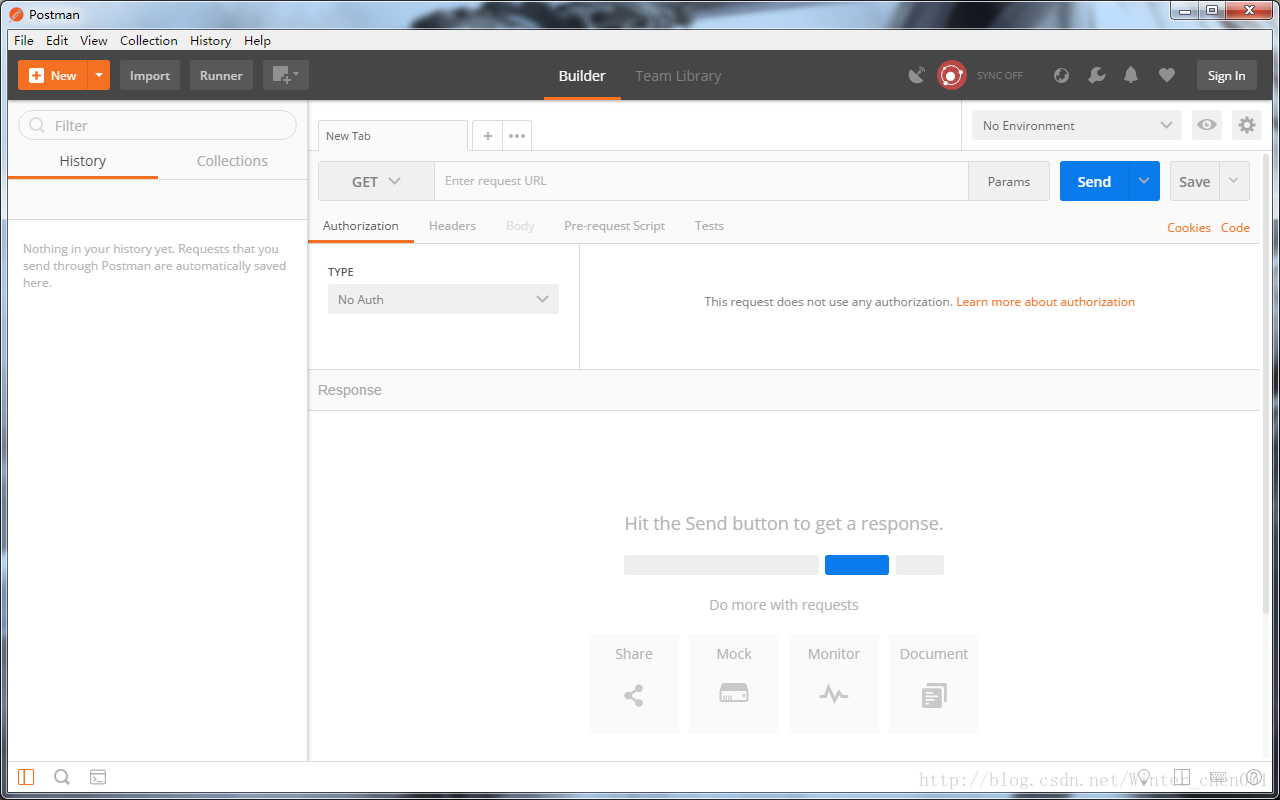This screenshot has width=1280, height=800.
Task: Expand the New button dropdown arrow
Action: pos(98,75)
